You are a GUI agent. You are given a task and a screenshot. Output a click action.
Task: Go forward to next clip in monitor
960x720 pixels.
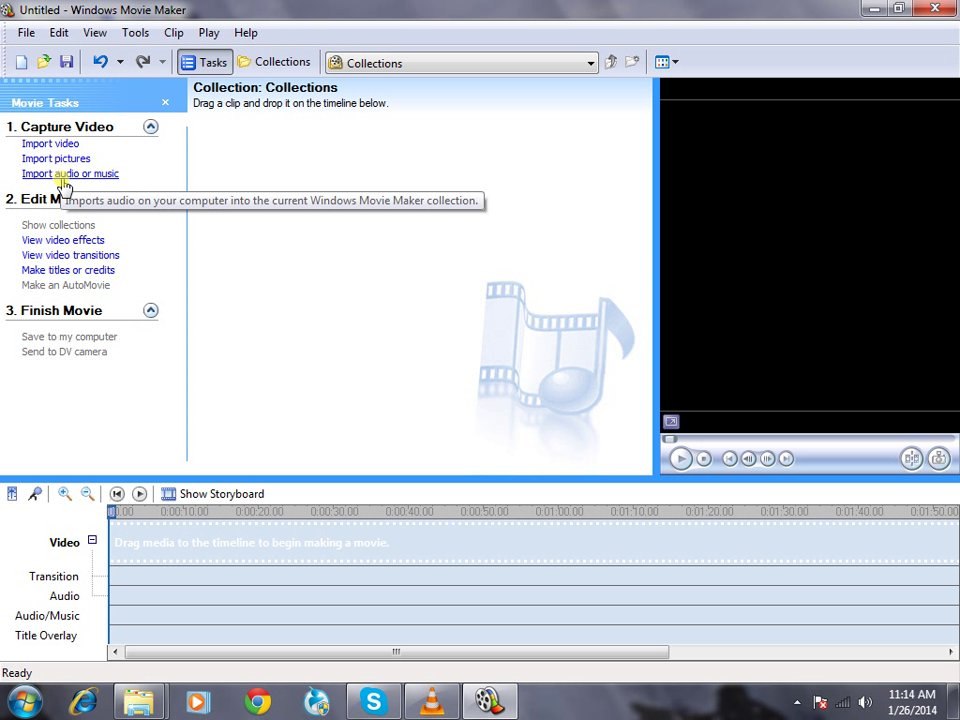(786, 459)
